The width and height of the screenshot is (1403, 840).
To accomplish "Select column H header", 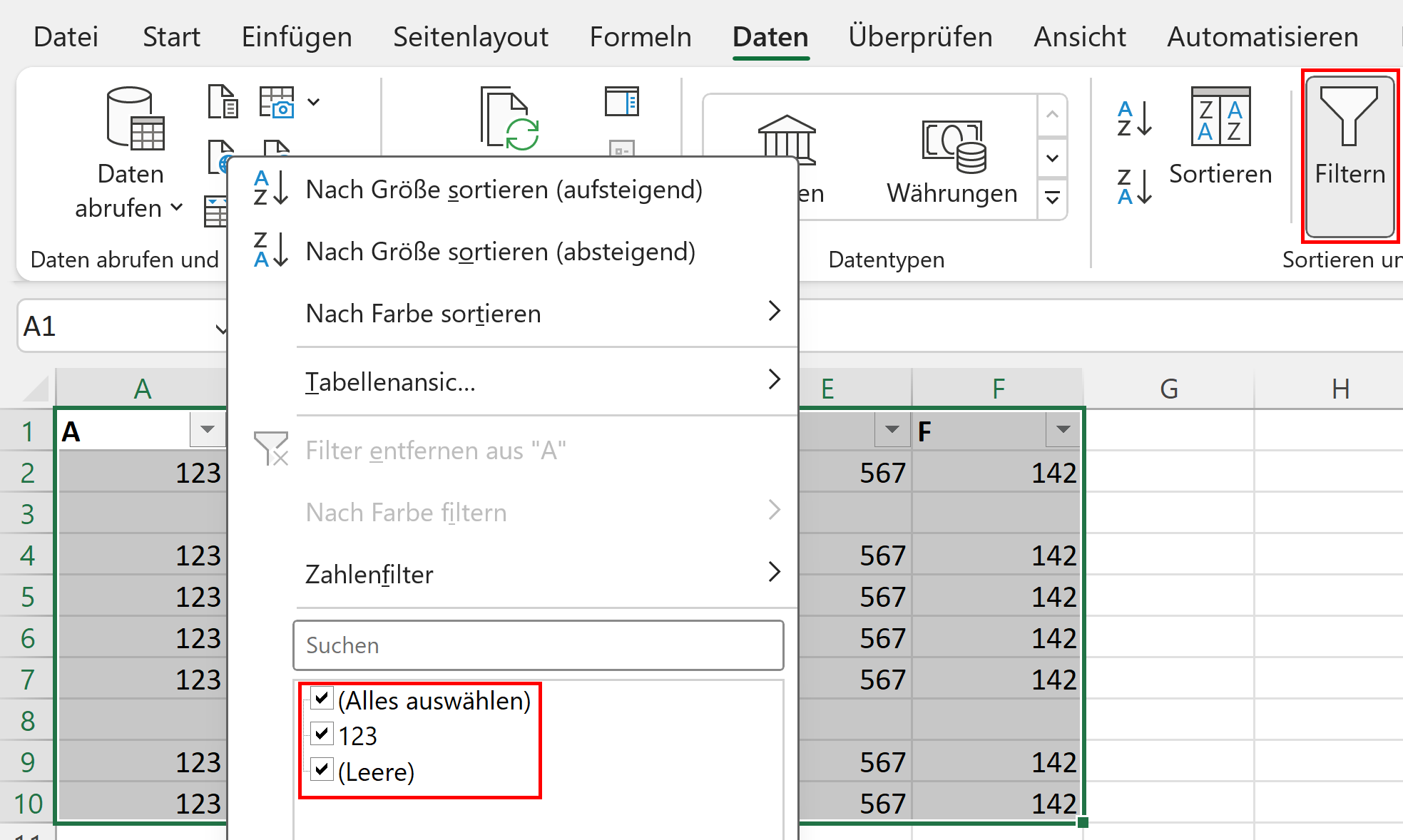I will [1341, 389].
